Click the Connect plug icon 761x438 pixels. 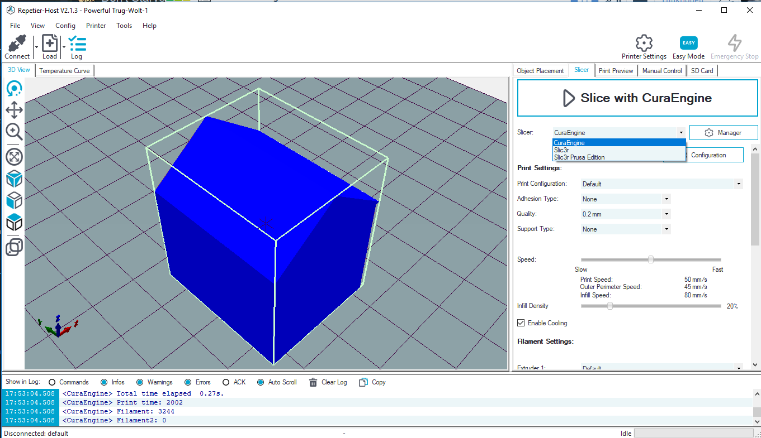(x=17, y=44)
